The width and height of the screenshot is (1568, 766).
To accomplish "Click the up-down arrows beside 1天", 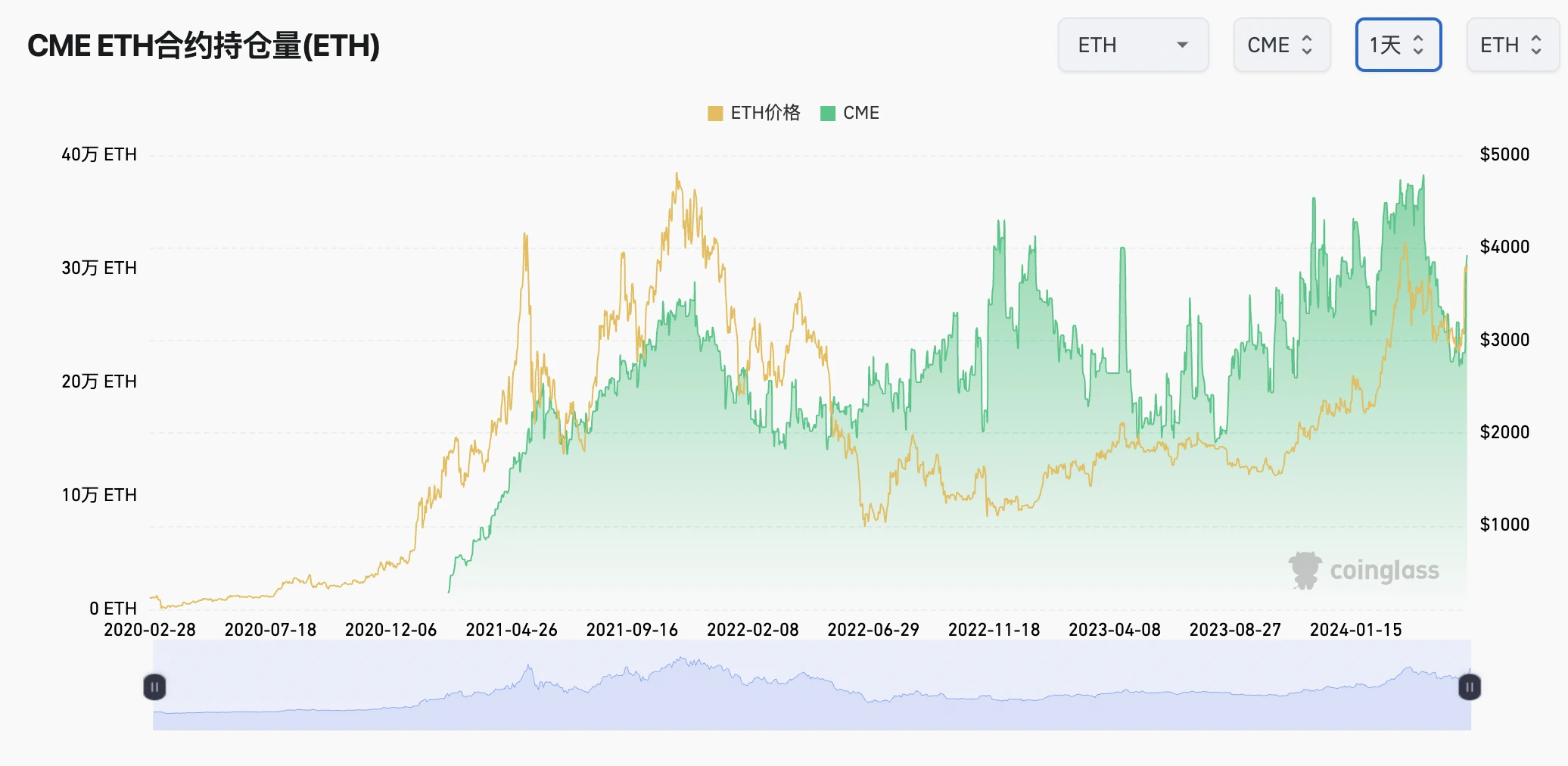I will coord(1418,45).
